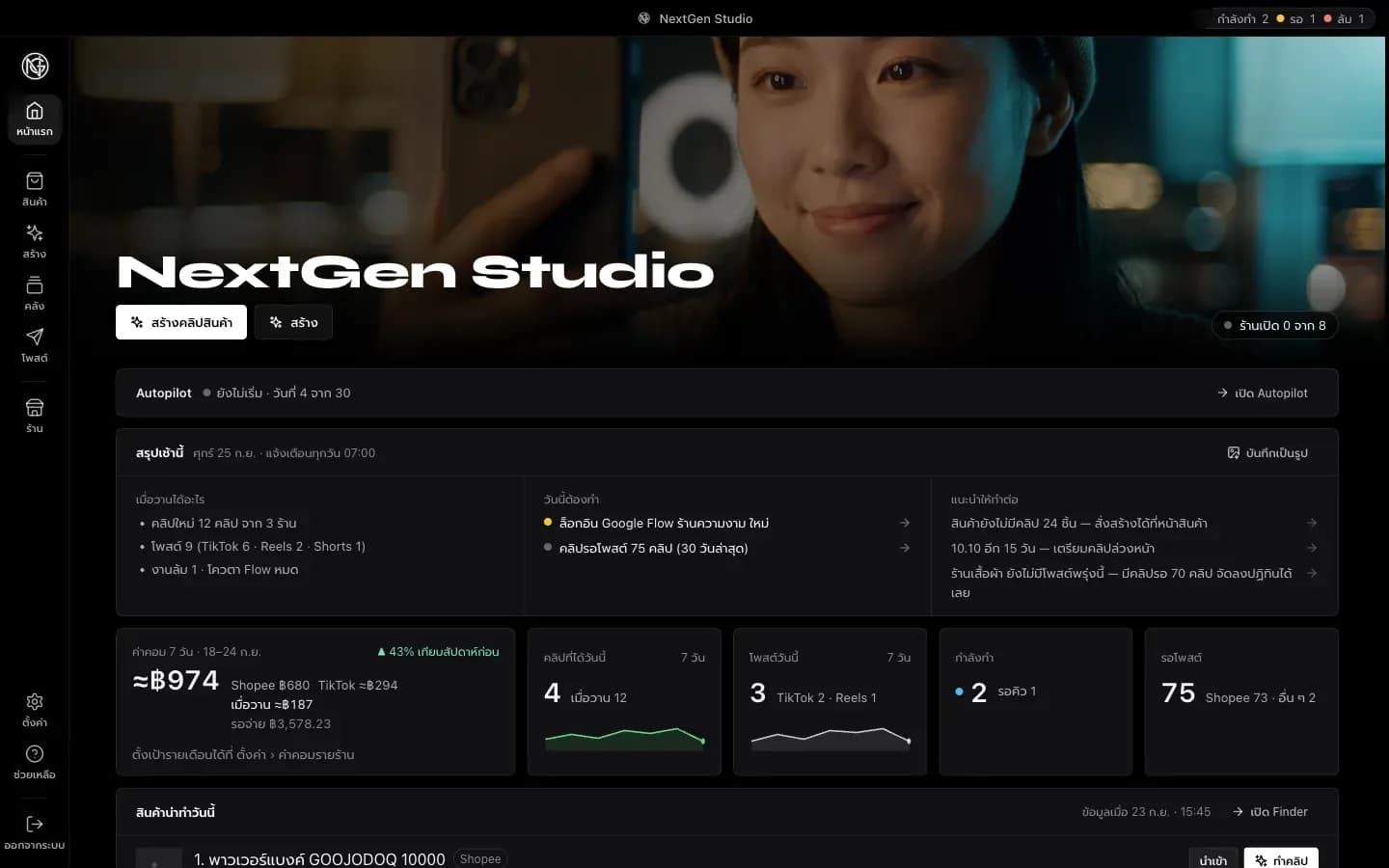The image size is (1389, 868).
Task: Click the green คลิปที่ได้วันนี้ sparkline chart
Action: (624, 739)
